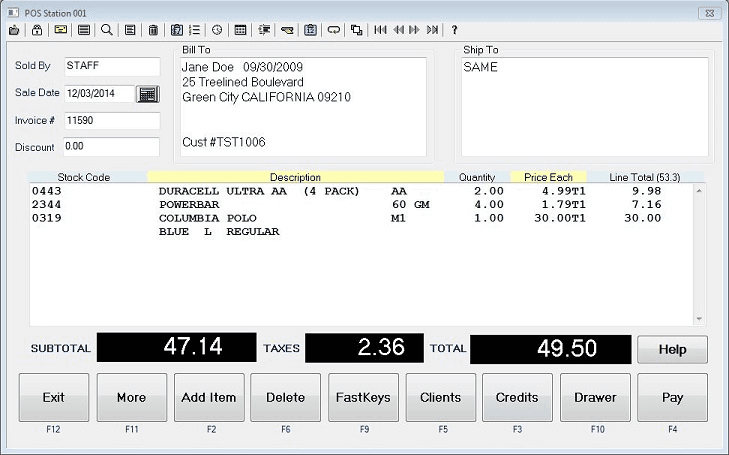Open the calculator beside Sale Date

[x=148, y=94]
